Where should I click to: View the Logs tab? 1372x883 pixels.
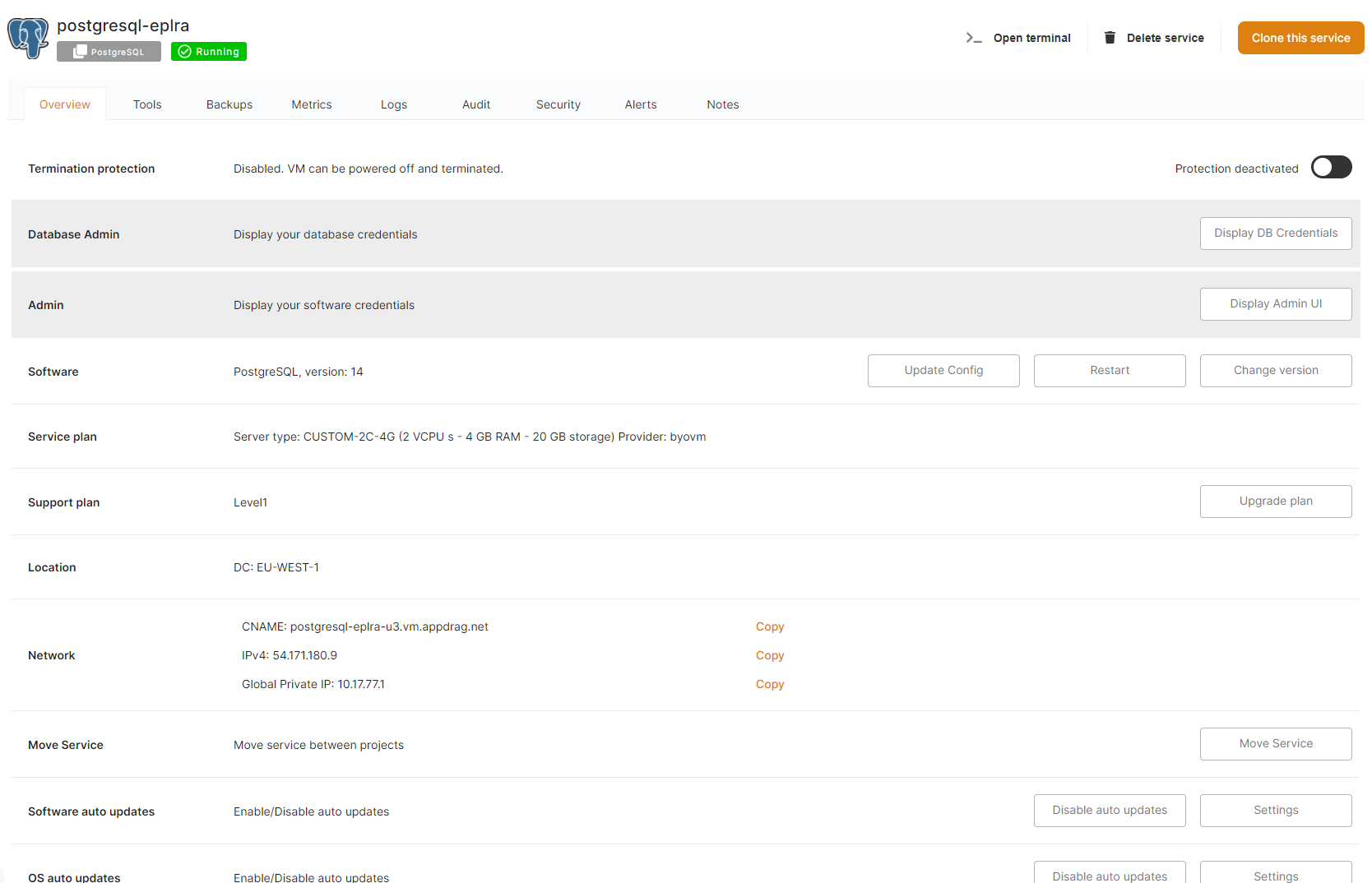pos(394,104)
